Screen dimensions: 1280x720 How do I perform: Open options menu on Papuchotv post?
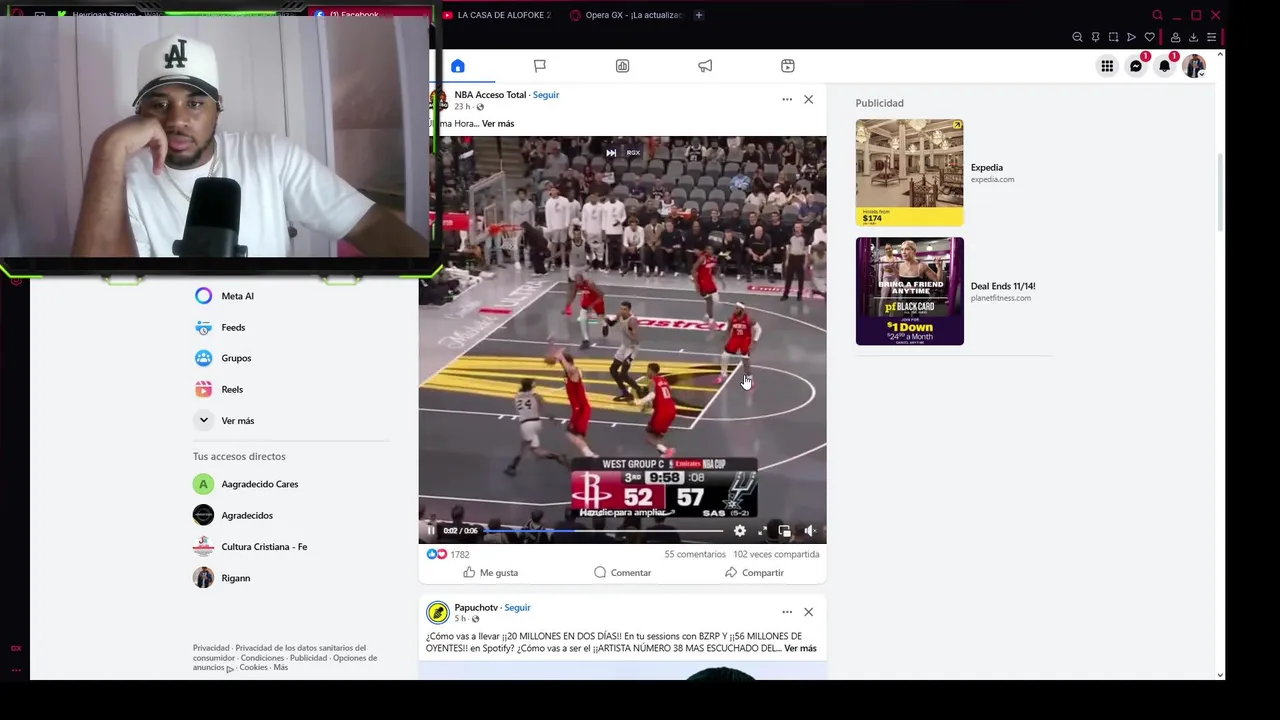(x=787, y=612)
